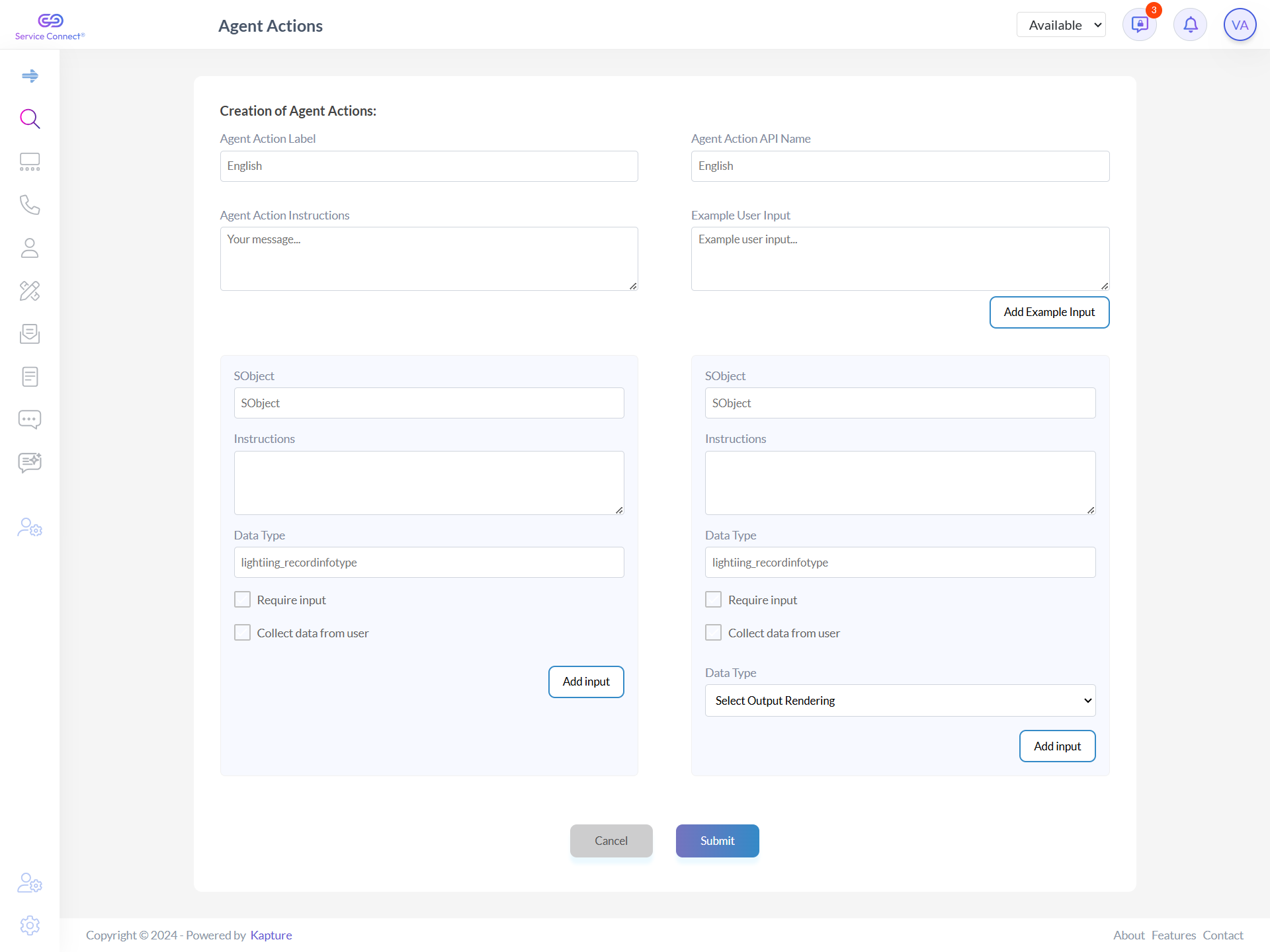
Task: Open the AI sparkle chat sidebar icon
Action: 30,463
